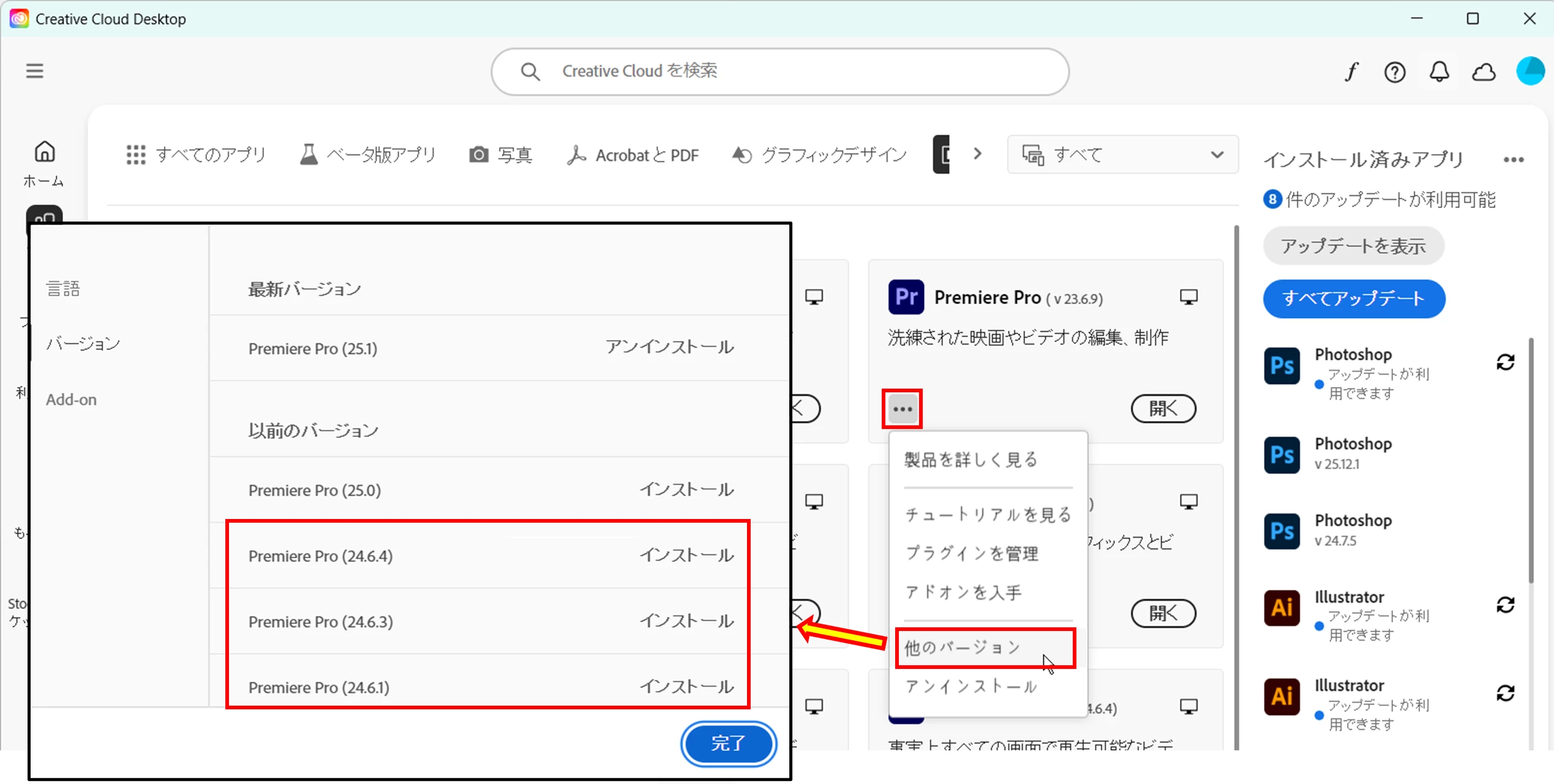Choose アンインストール from the context menu
1554x784 pixels.
pyautogui.click(x=971, y=687)
